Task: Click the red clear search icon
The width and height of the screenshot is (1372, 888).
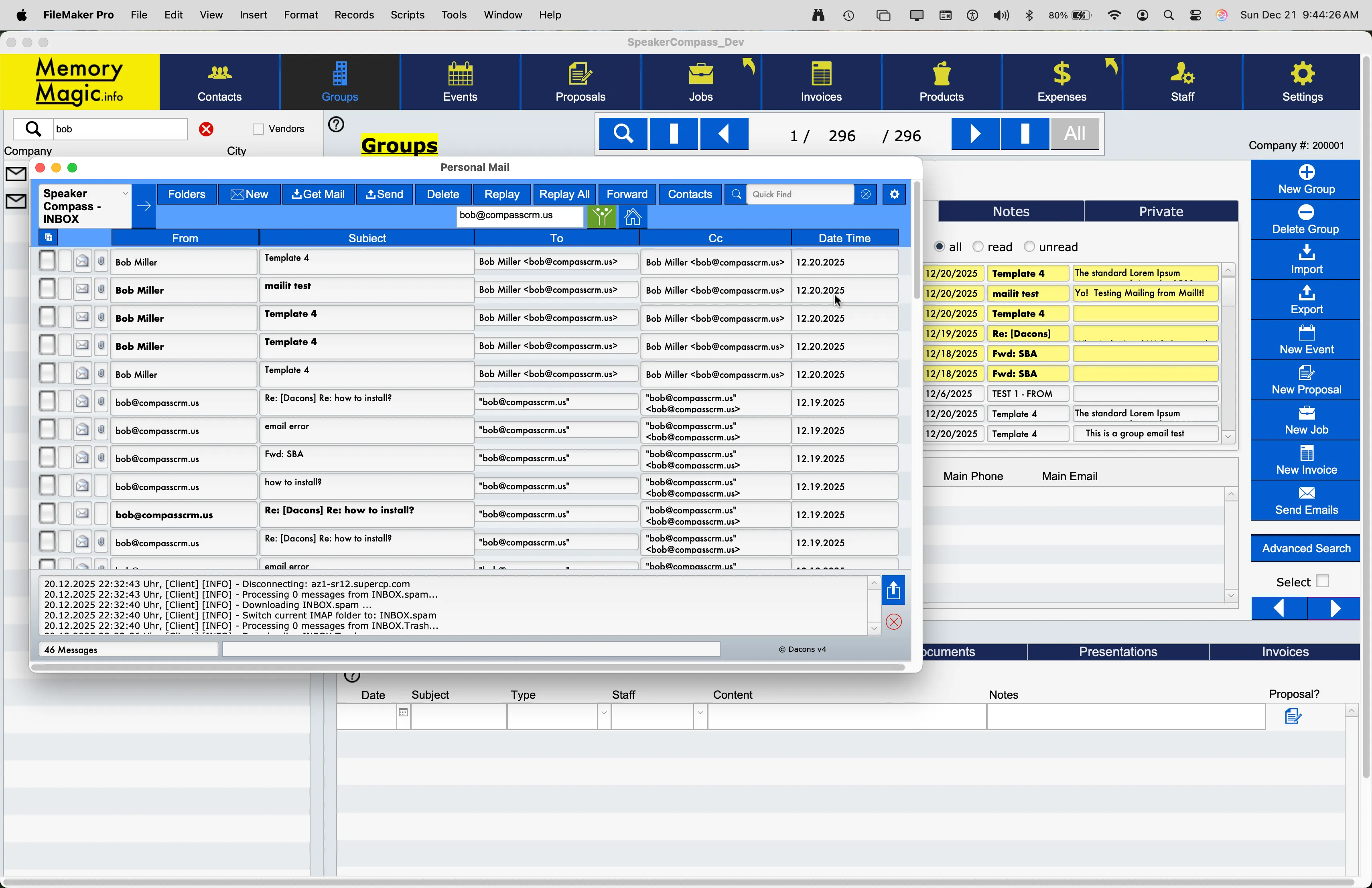Action: click(x=206, y=129)
